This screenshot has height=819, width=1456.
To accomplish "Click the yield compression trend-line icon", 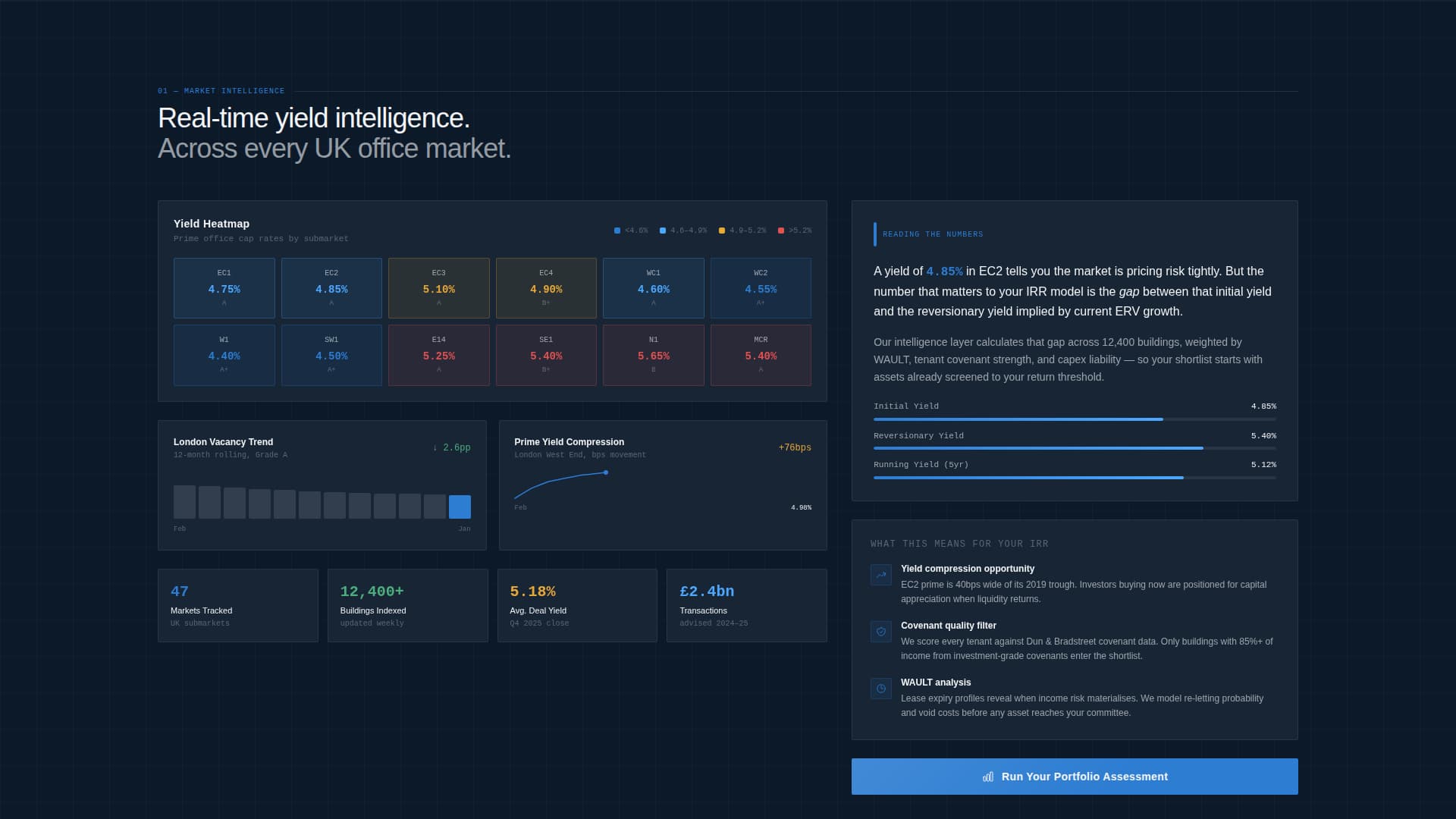I will pos(880,575).
